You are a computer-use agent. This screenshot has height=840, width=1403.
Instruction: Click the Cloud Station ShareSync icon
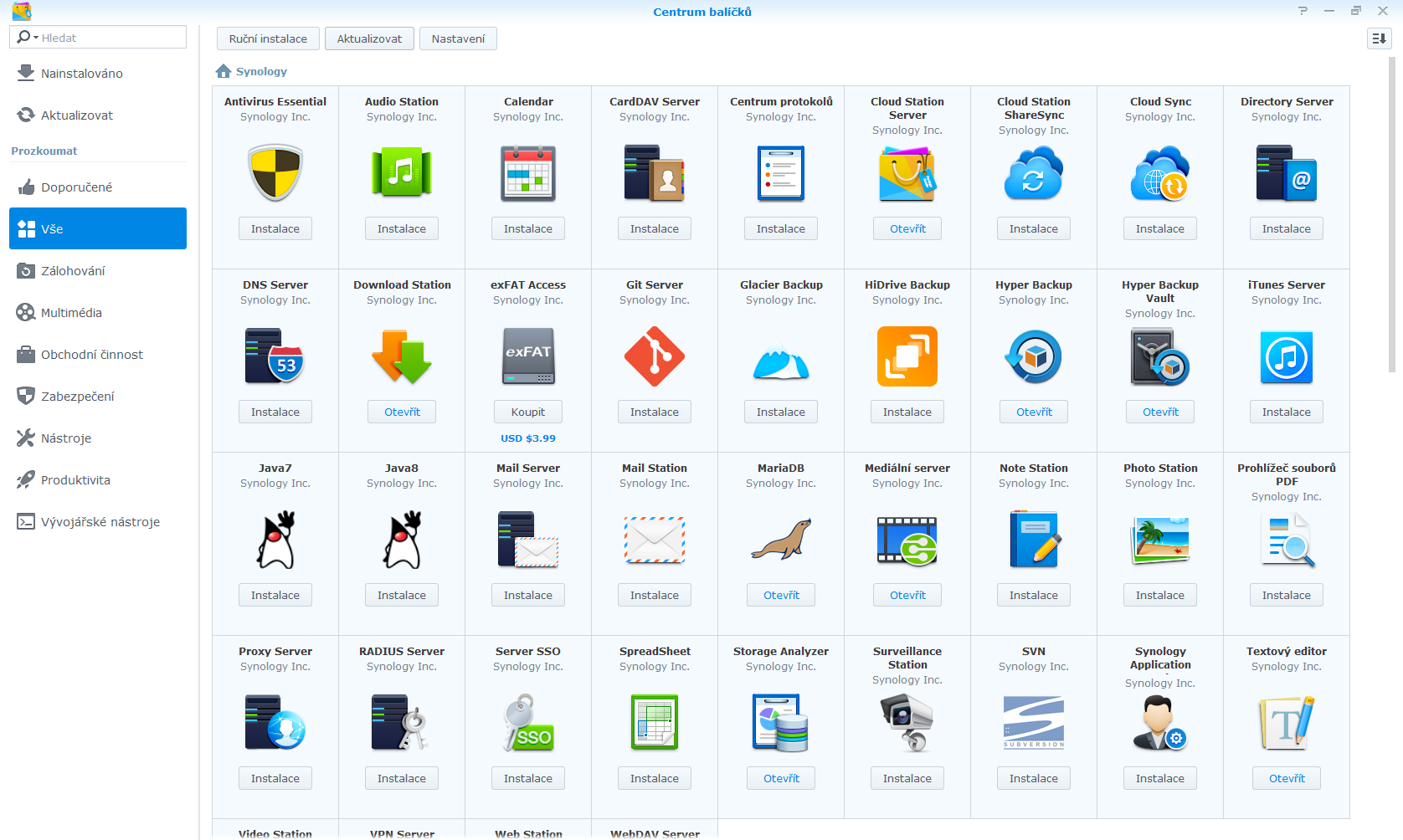click(1034, 173)
